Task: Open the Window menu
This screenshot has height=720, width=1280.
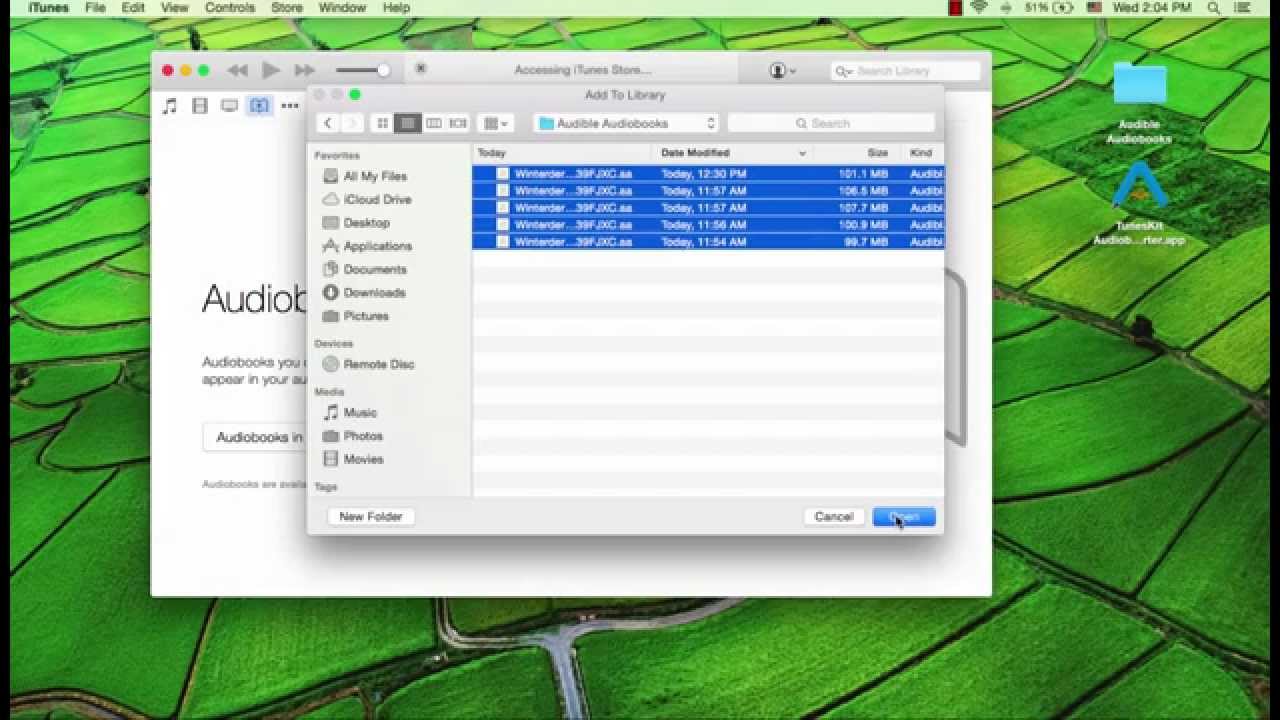Action: 342,8
